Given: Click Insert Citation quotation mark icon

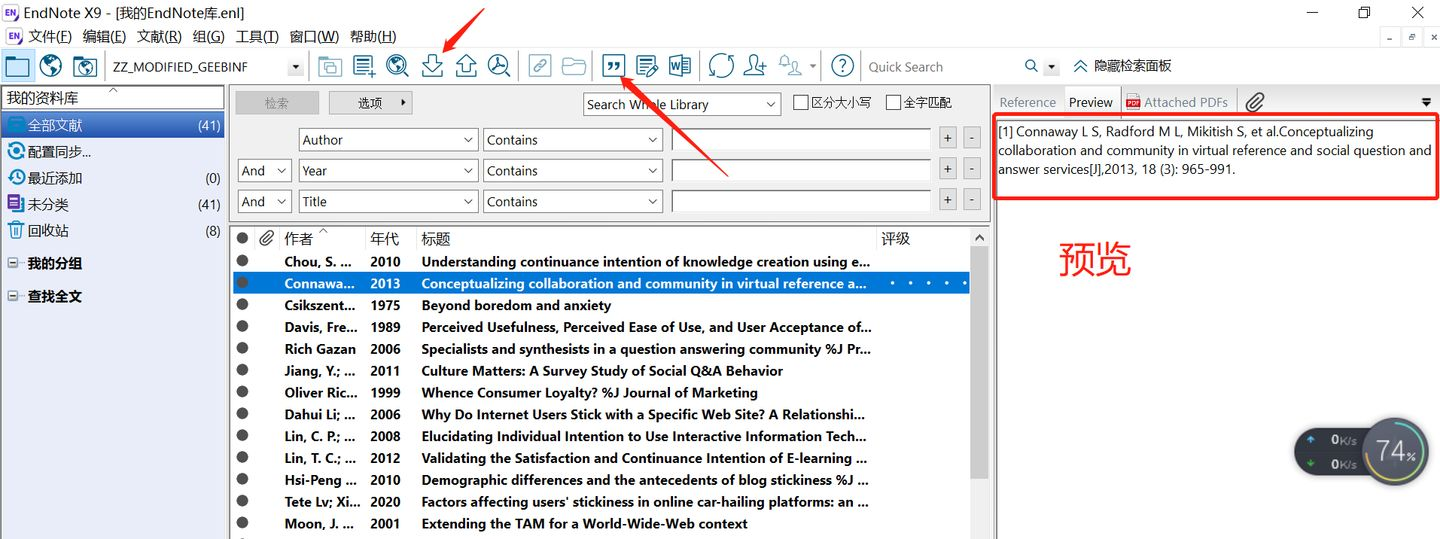Looking at the screenshot, I should [613, 66].
